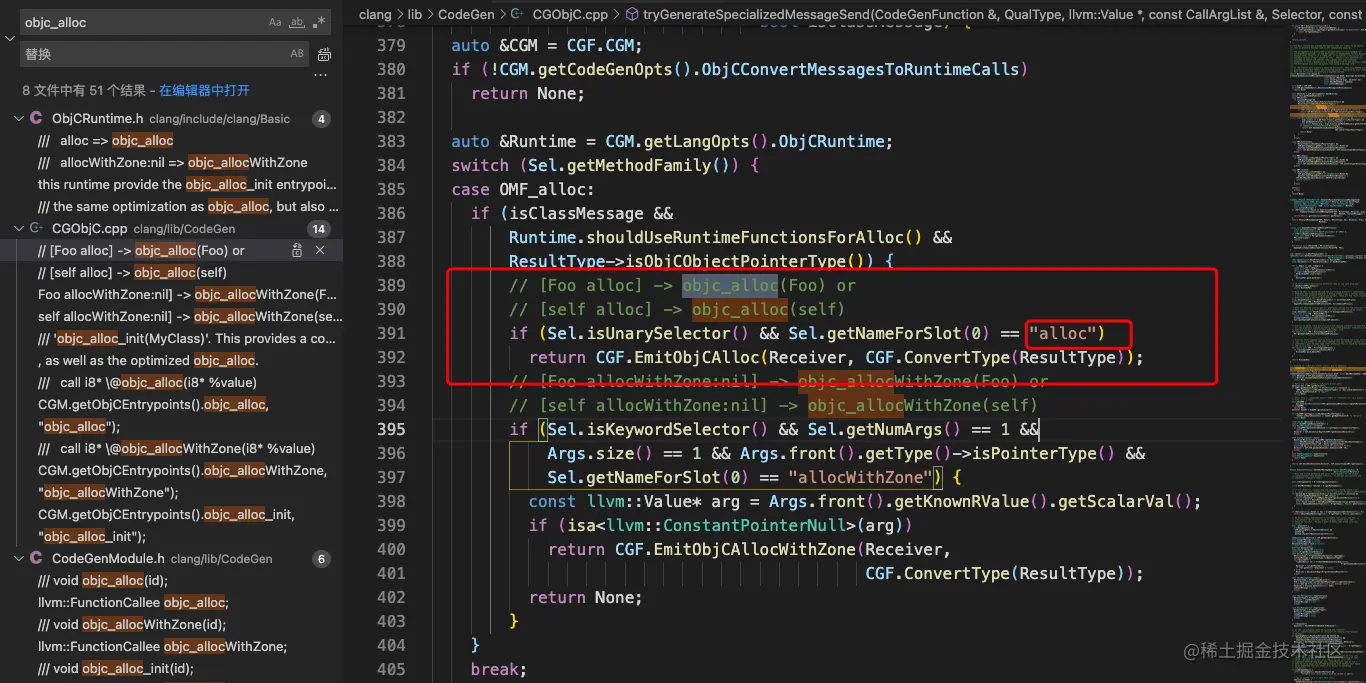Click 'EmitObjCAllocWithZone' on line 400

click(754, 549)
